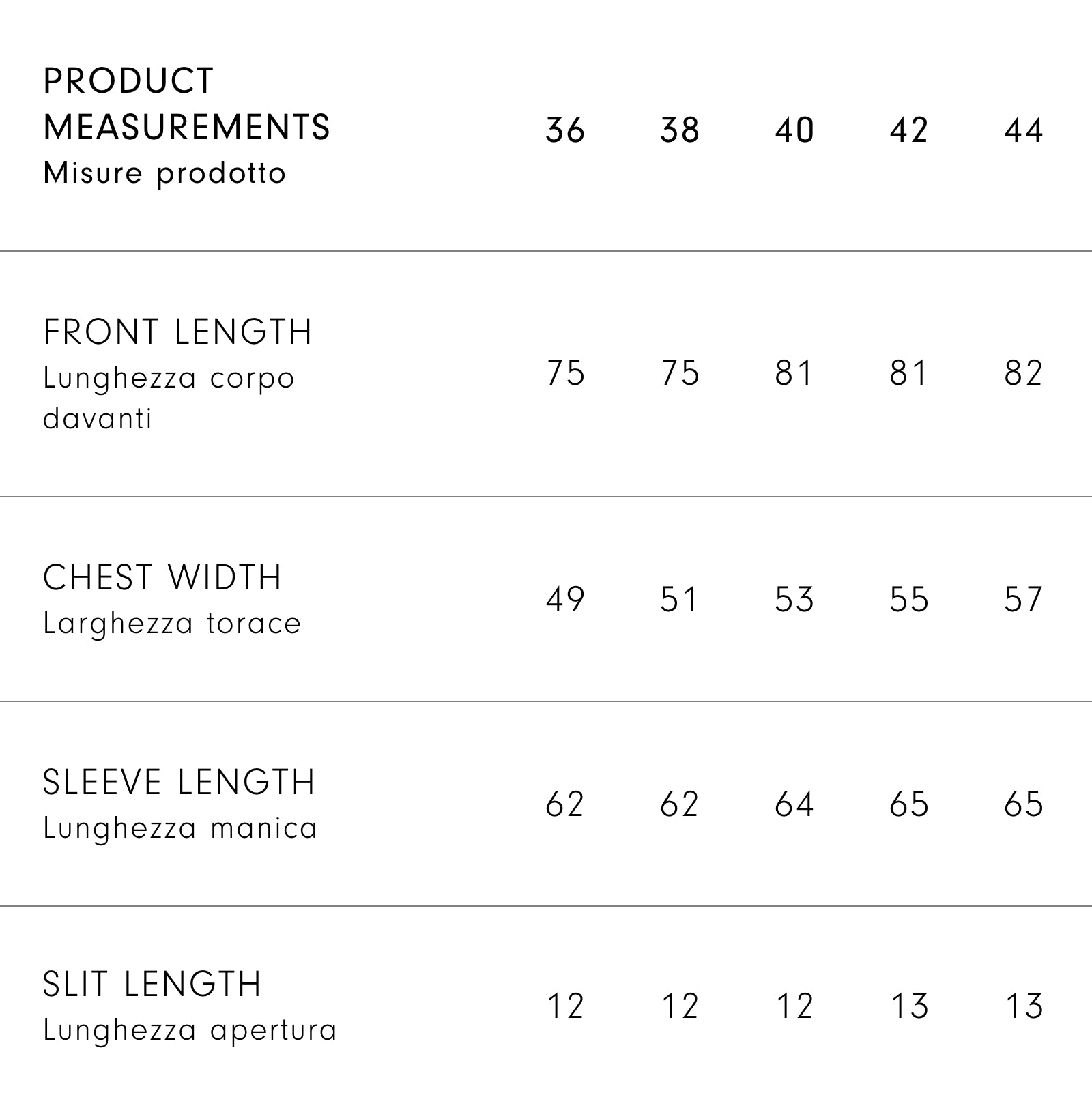Click the SLEEVE LENGTH row label

click(x=179, y=783)
